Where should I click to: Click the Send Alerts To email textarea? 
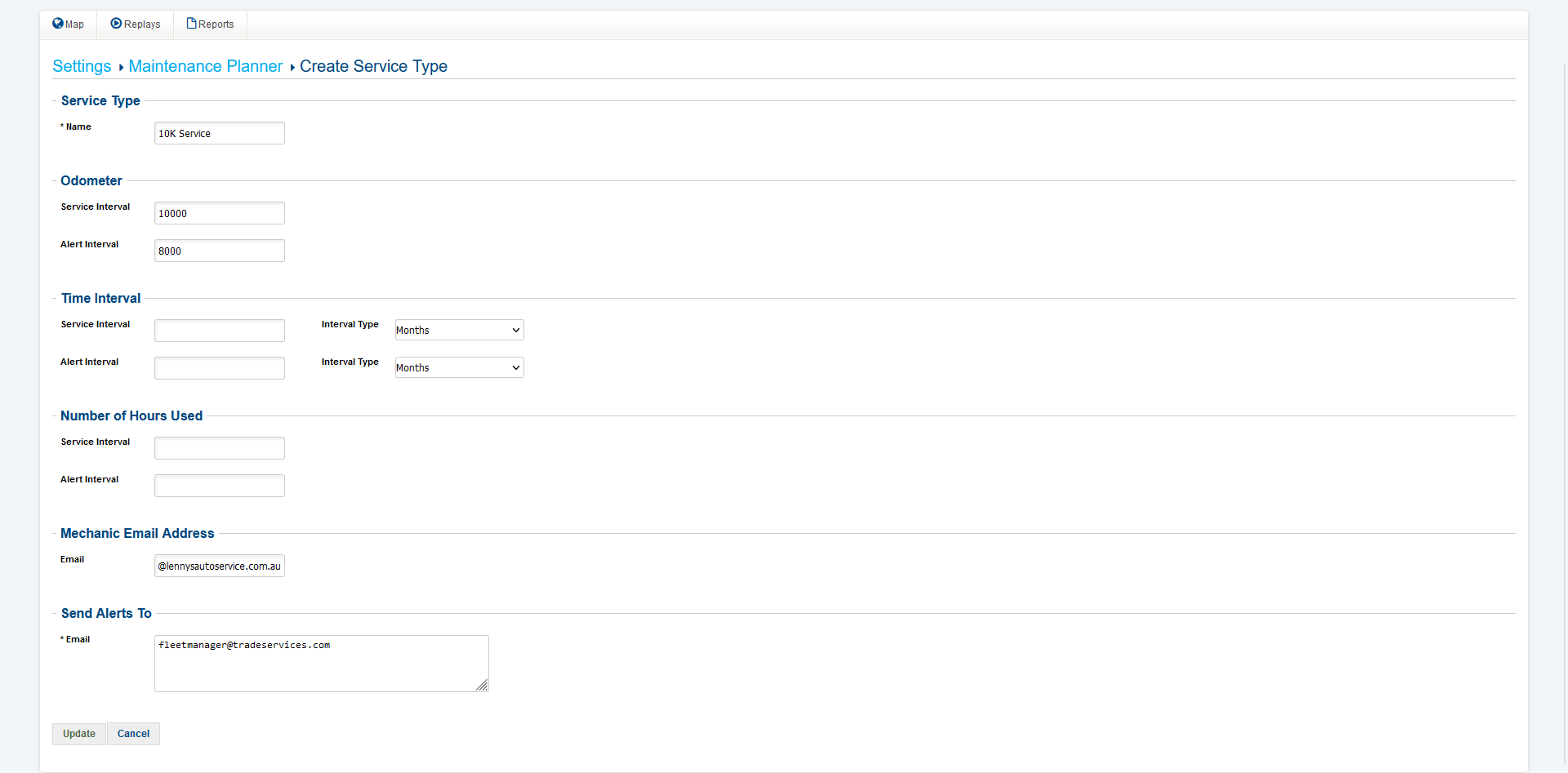click(x=321, y=663)
